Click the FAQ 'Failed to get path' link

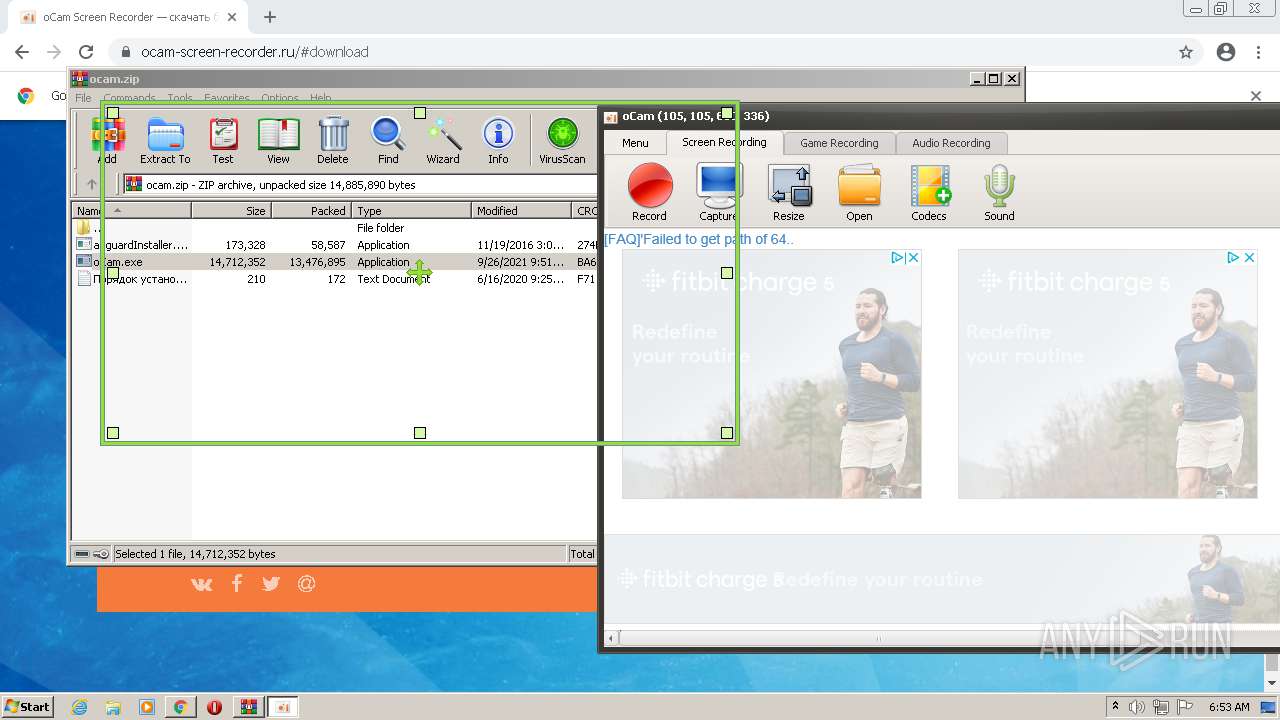(x=699, y=239)
